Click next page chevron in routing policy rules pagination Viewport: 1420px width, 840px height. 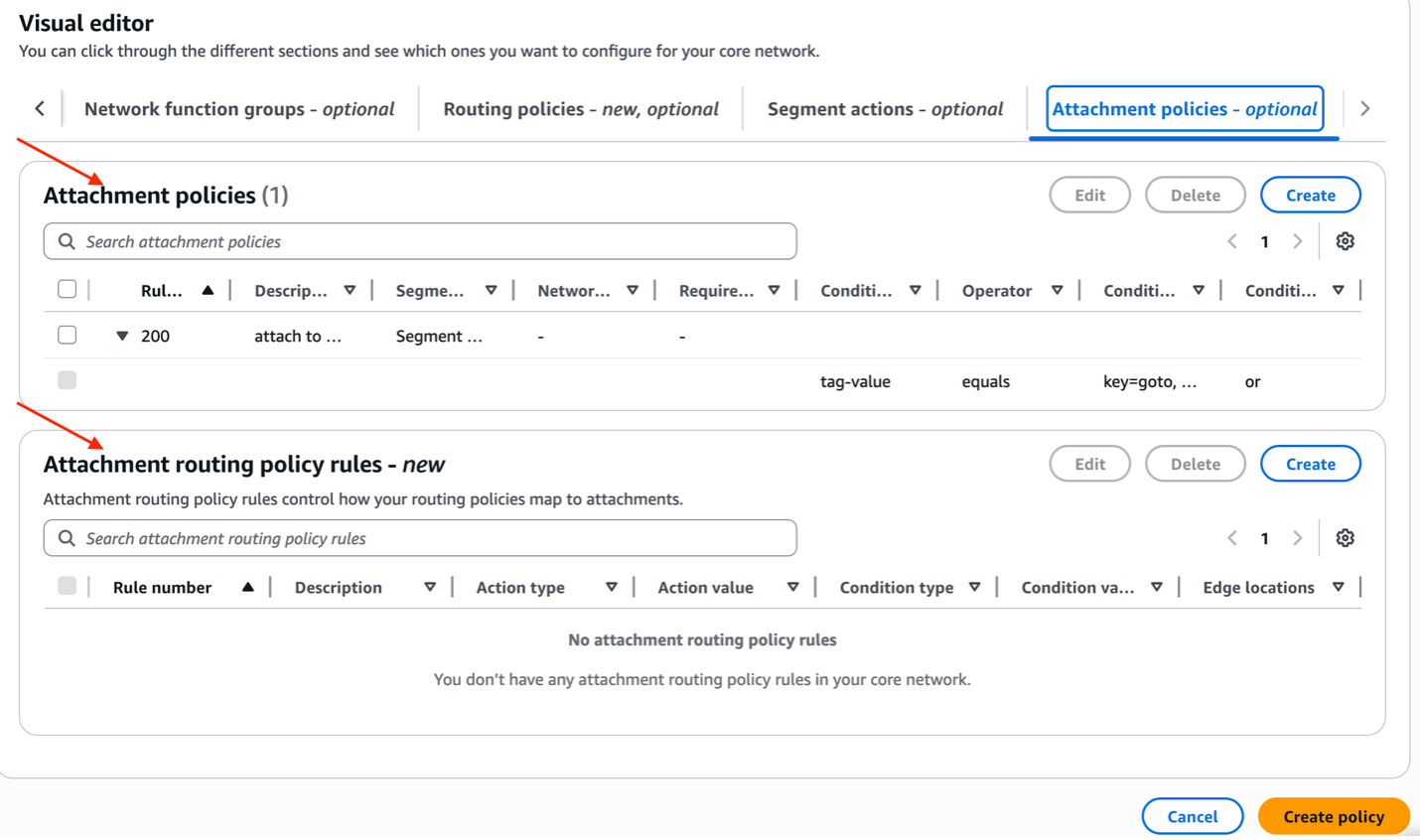pos(1298,537)
